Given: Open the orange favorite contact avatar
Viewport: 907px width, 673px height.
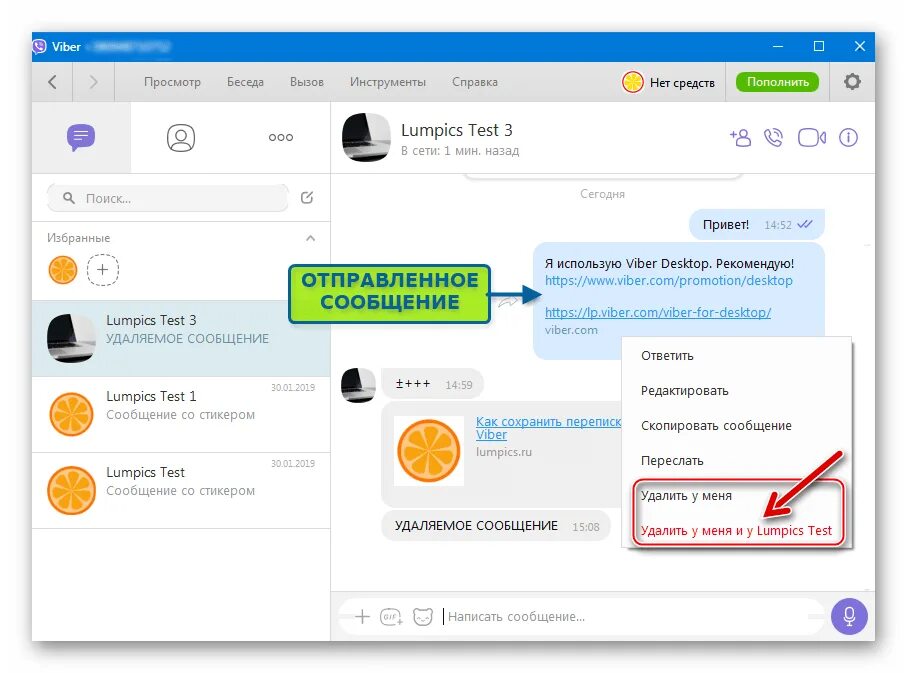Looking at the screenshot, I should coord(63,270).
